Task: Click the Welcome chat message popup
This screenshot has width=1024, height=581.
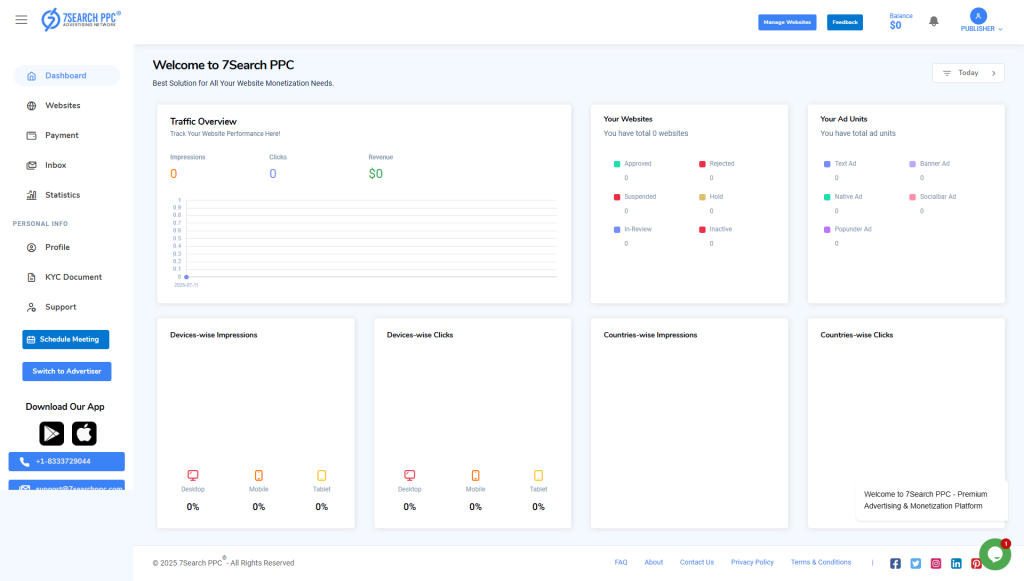Action: (x=931, y=500)
